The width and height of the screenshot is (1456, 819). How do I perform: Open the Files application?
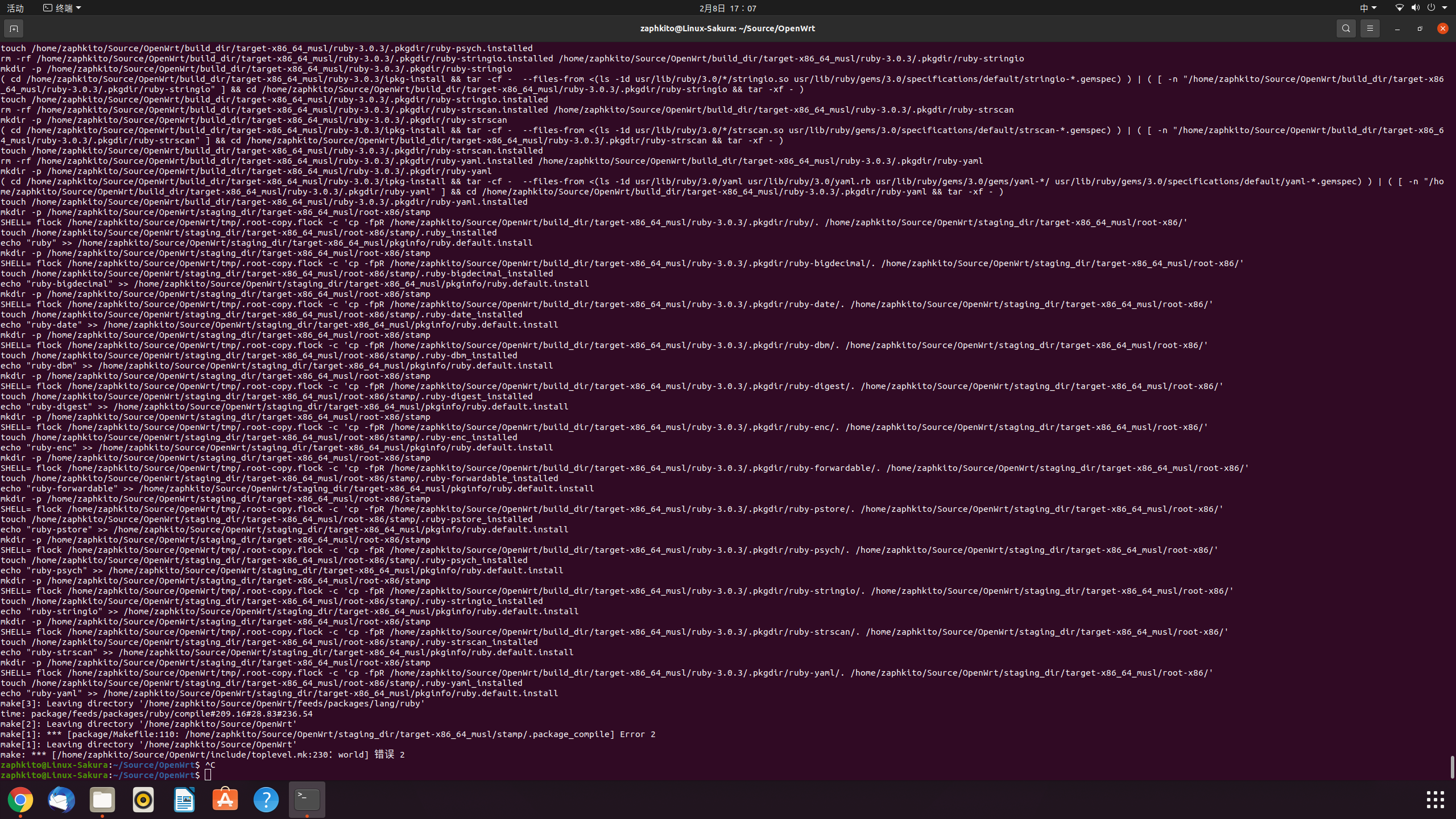point(102,799)
